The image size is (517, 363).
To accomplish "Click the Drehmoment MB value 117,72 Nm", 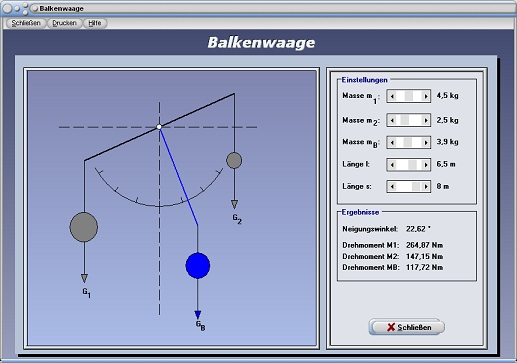I will [x=424, y=267].
